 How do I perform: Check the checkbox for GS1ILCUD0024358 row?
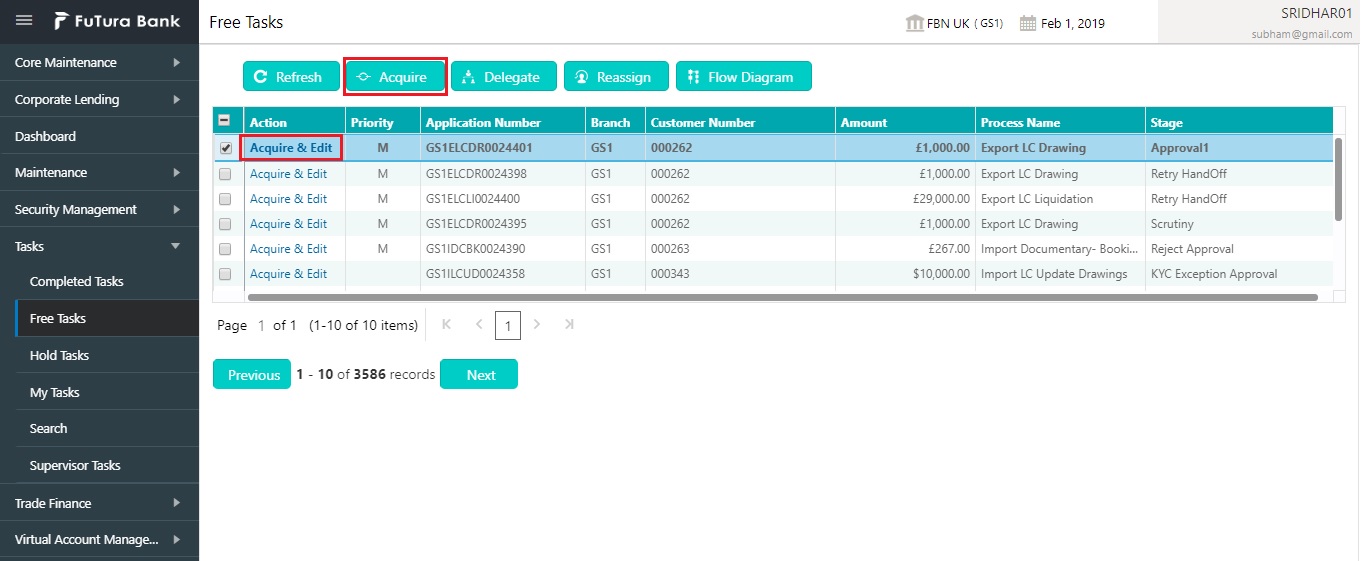coord(225,274)
